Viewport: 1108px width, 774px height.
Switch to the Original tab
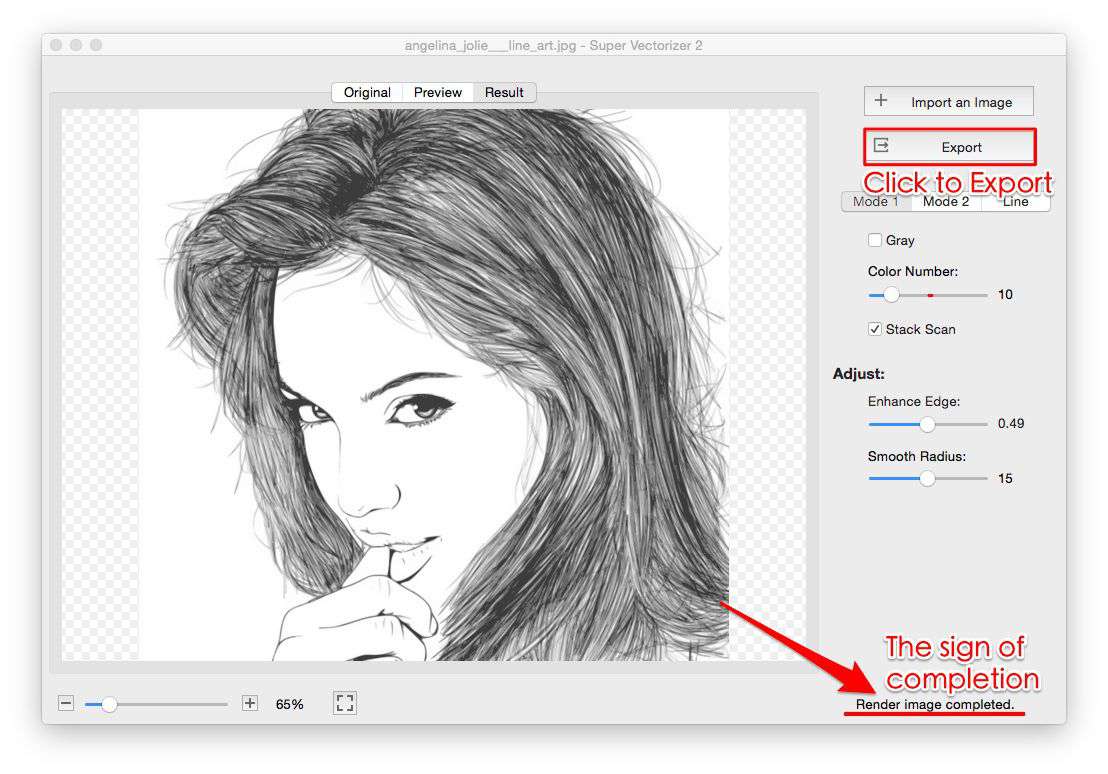pyautogui.click(x=366, y=92)
